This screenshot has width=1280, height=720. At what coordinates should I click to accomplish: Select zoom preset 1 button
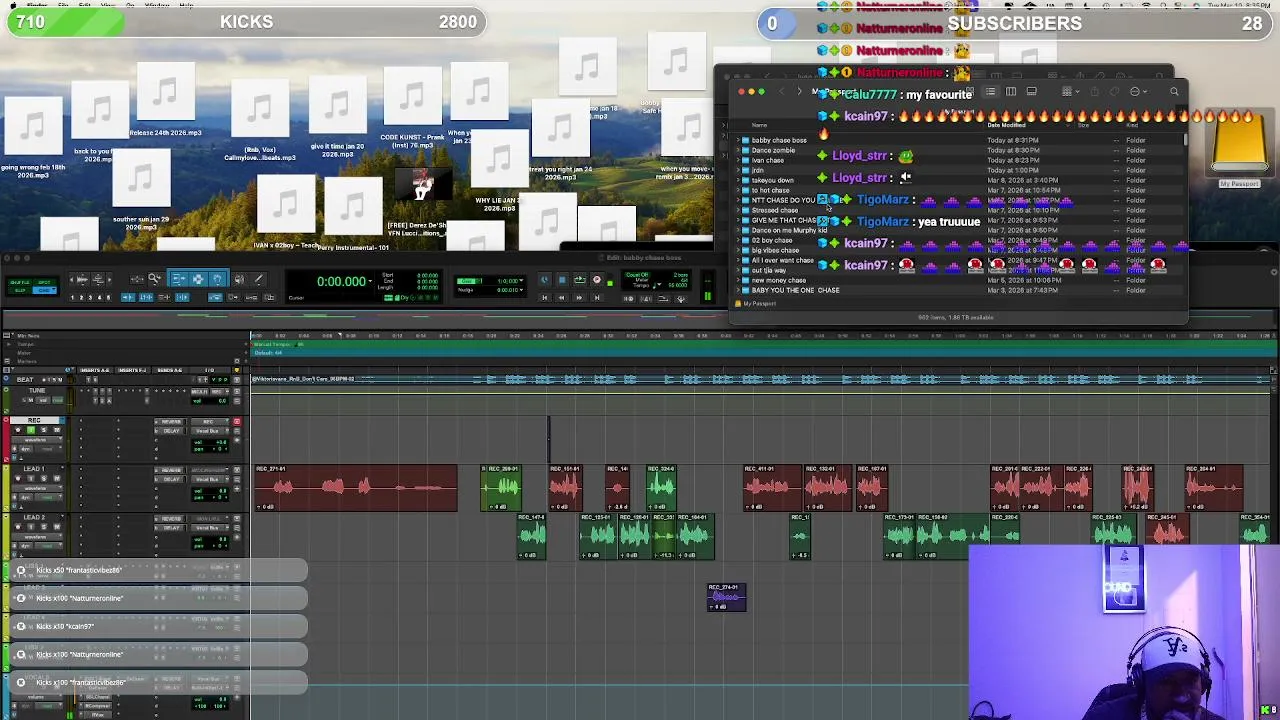point(72,297)
